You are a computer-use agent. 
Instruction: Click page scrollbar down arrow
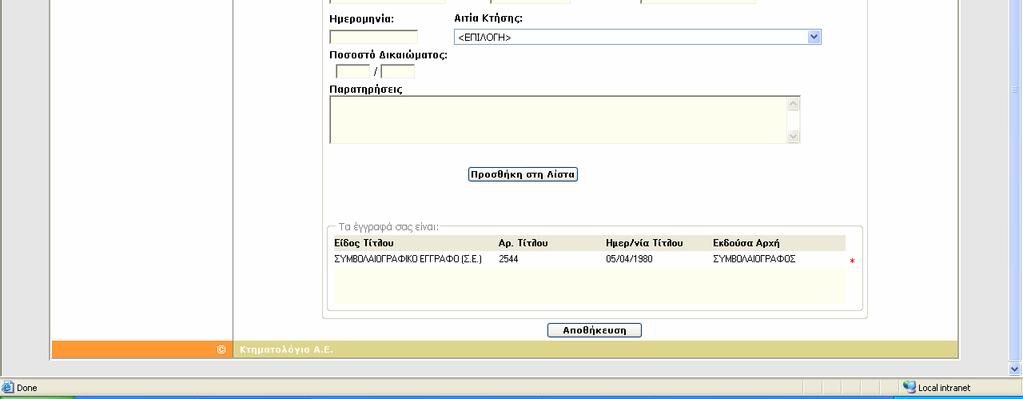(x=1016, y=370)
